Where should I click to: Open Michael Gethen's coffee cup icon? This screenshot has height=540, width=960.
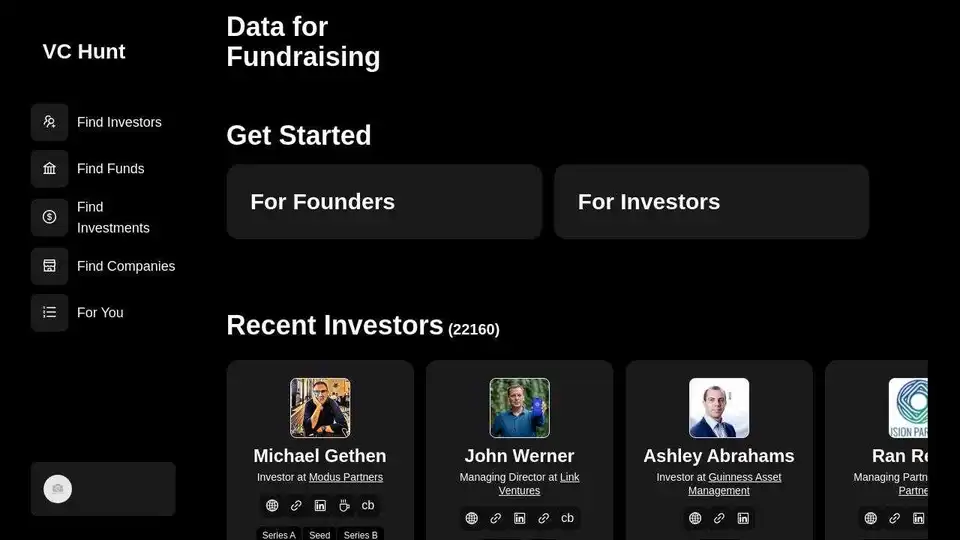coord(344,505)
